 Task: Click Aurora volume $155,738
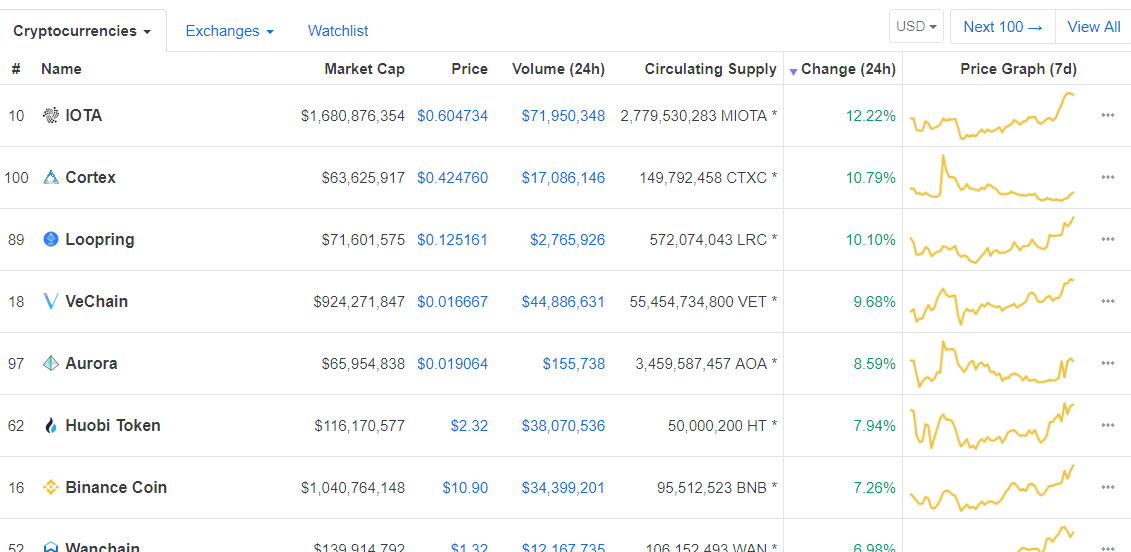574,364
